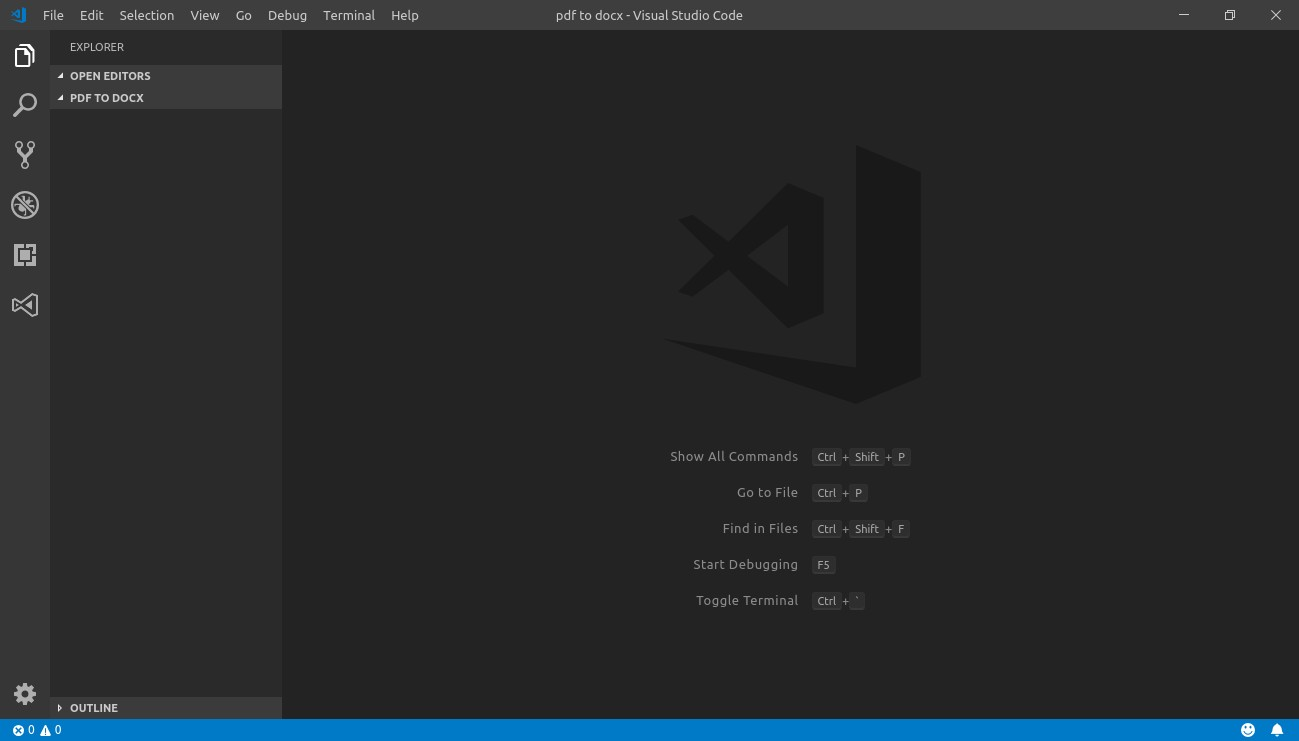The width and height of the screenshot is (1299, 741).
Task: Open the Help menu
Action: [405, 15]
